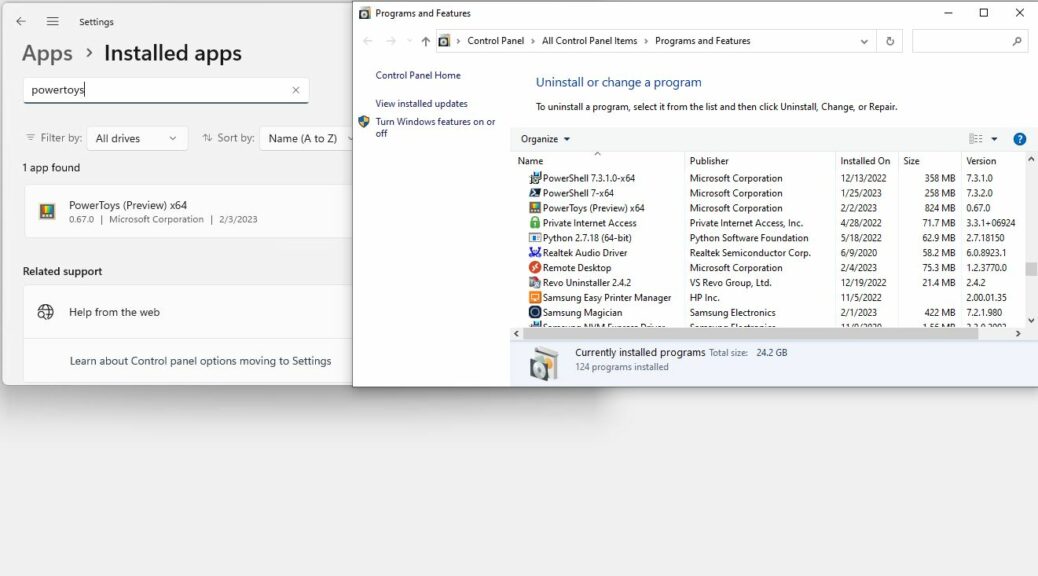Screen dimensions: 1038x576
Task: Click the PowerToys icon in Settings result
Action: [47, 211]
